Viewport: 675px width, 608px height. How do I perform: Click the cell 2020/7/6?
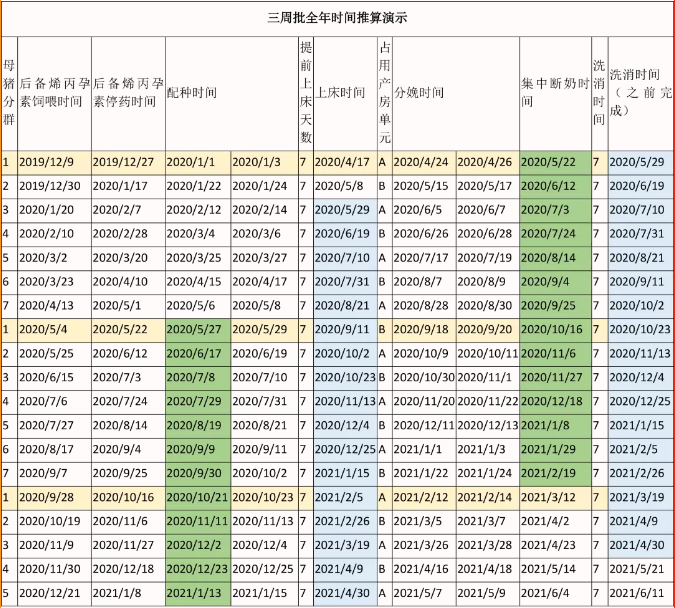click(55, 402)
